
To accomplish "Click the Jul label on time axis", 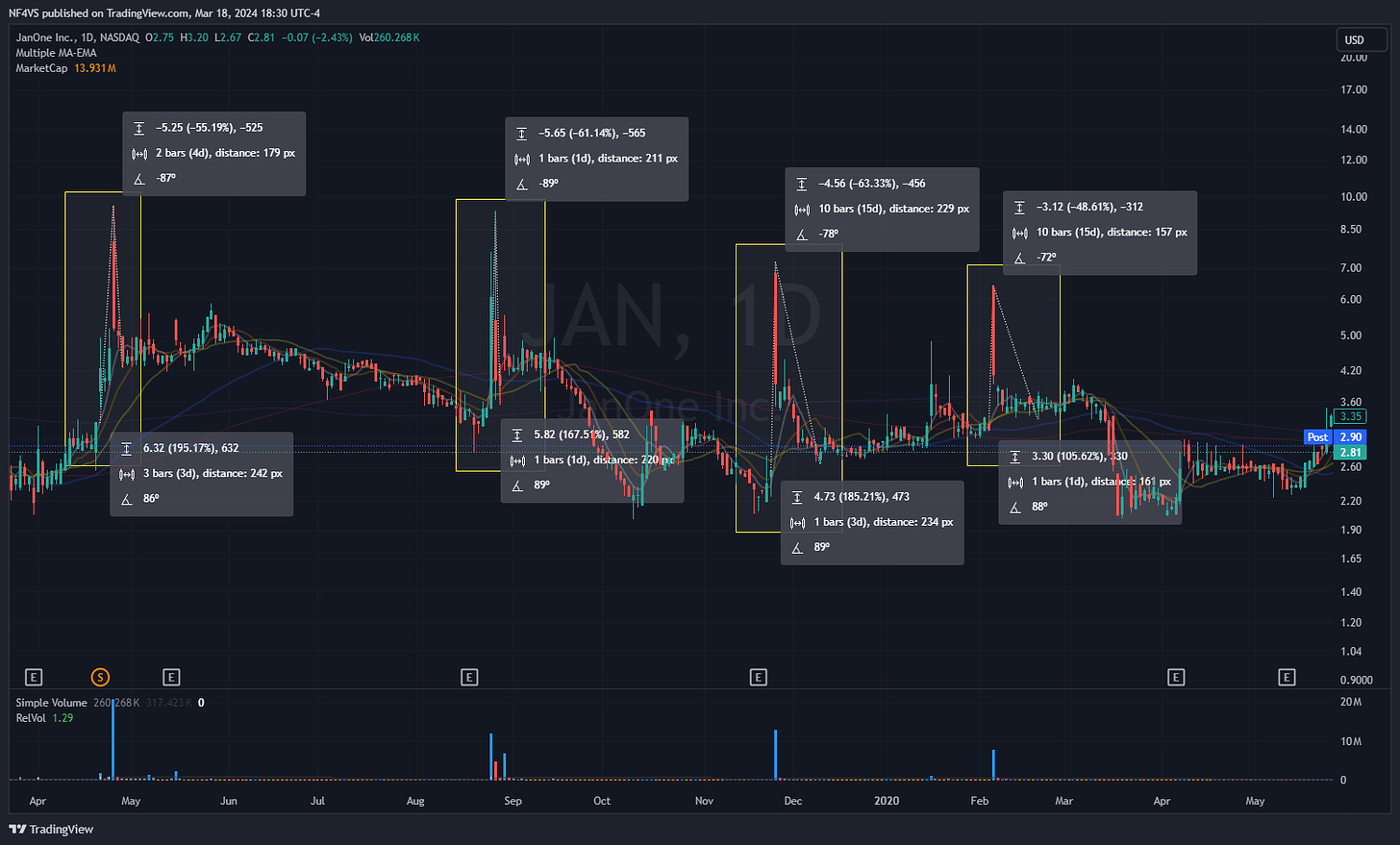I will point(317,801).
